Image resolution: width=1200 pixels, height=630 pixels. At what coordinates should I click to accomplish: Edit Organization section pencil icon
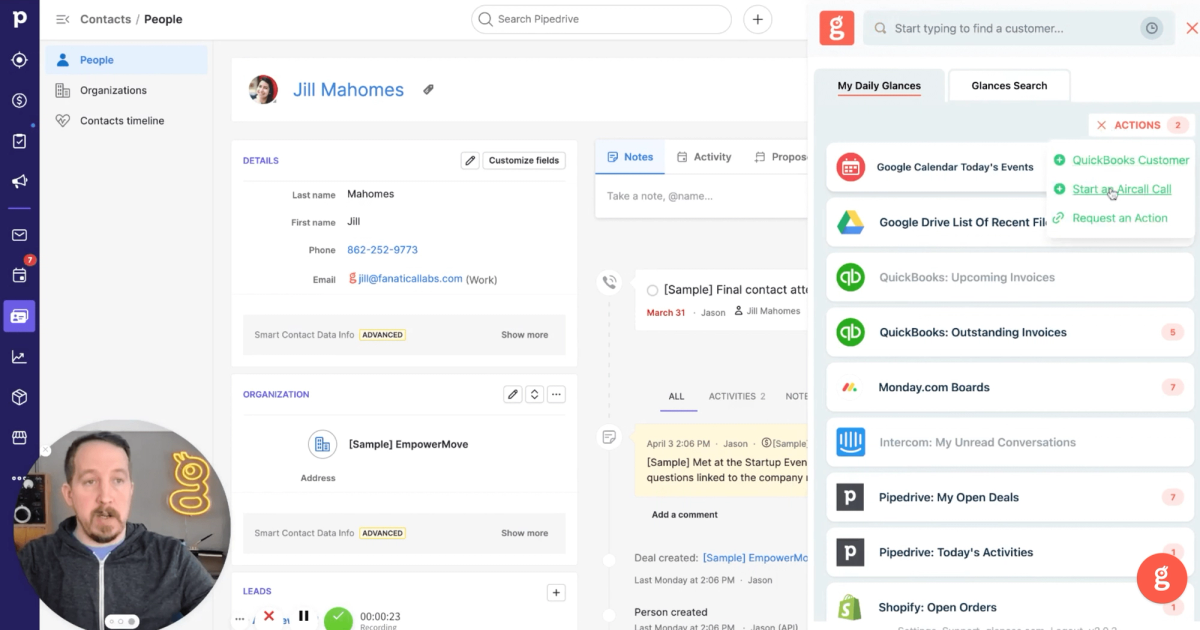513,394
